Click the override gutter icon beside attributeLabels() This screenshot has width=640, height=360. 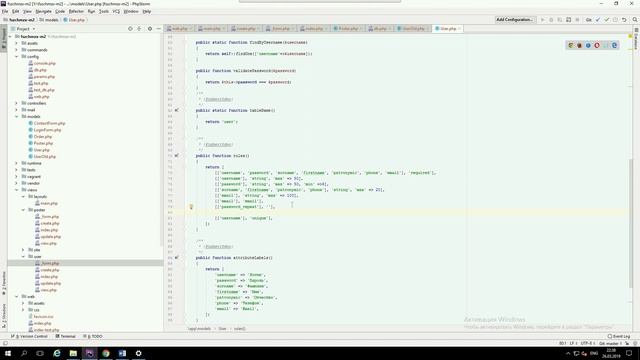(177, 258)
